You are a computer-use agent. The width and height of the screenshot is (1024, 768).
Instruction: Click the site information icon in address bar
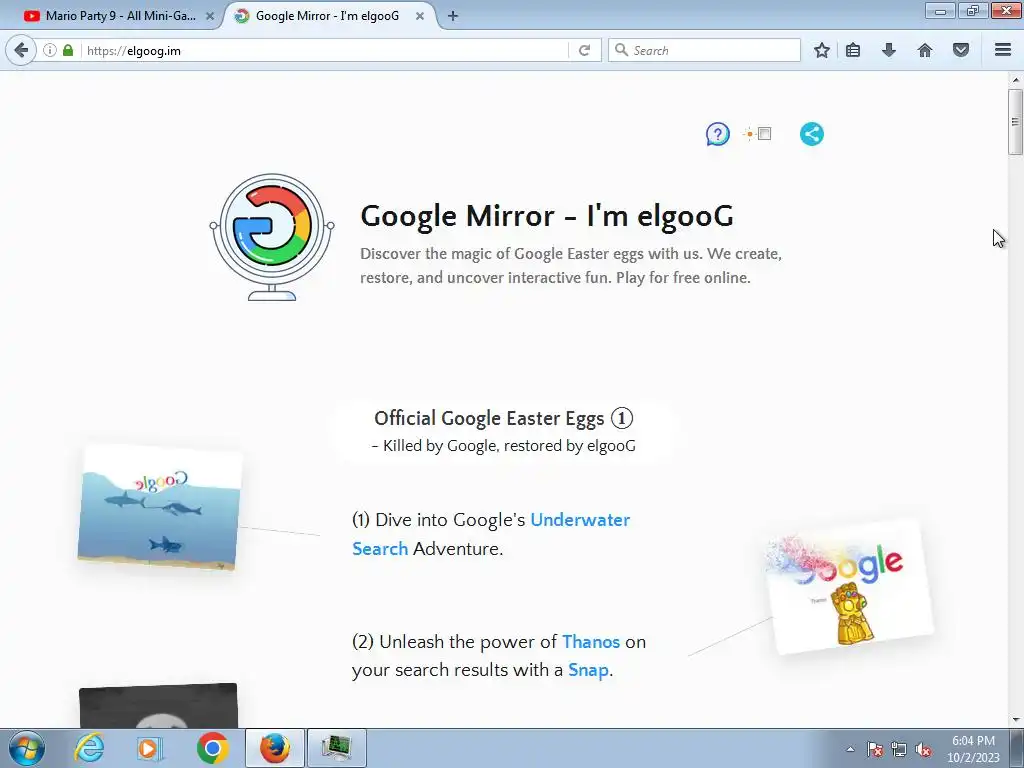[50, 50]
